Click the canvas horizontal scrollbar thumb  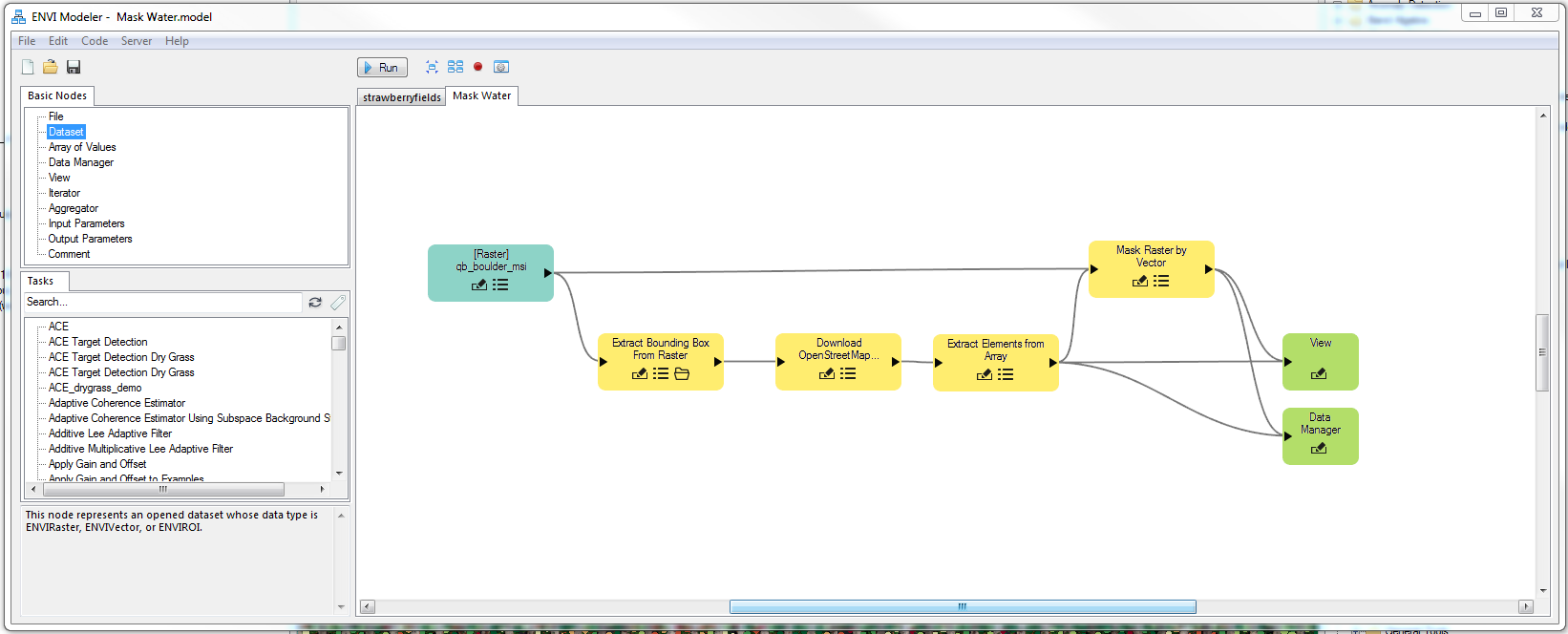tap(962, 607)
